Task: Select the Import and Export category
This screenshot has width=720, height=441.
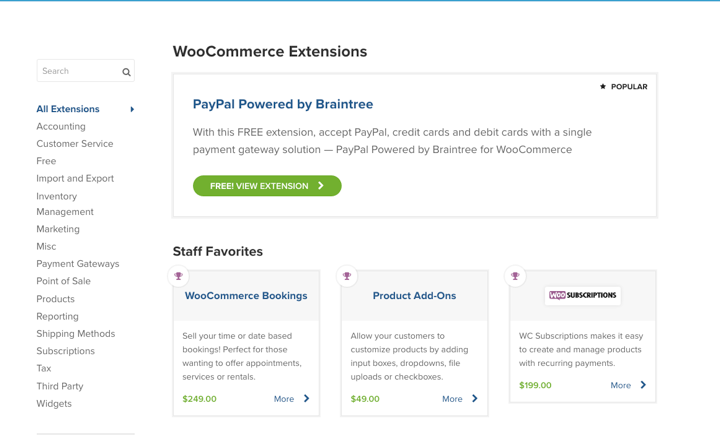Action: 75,178
